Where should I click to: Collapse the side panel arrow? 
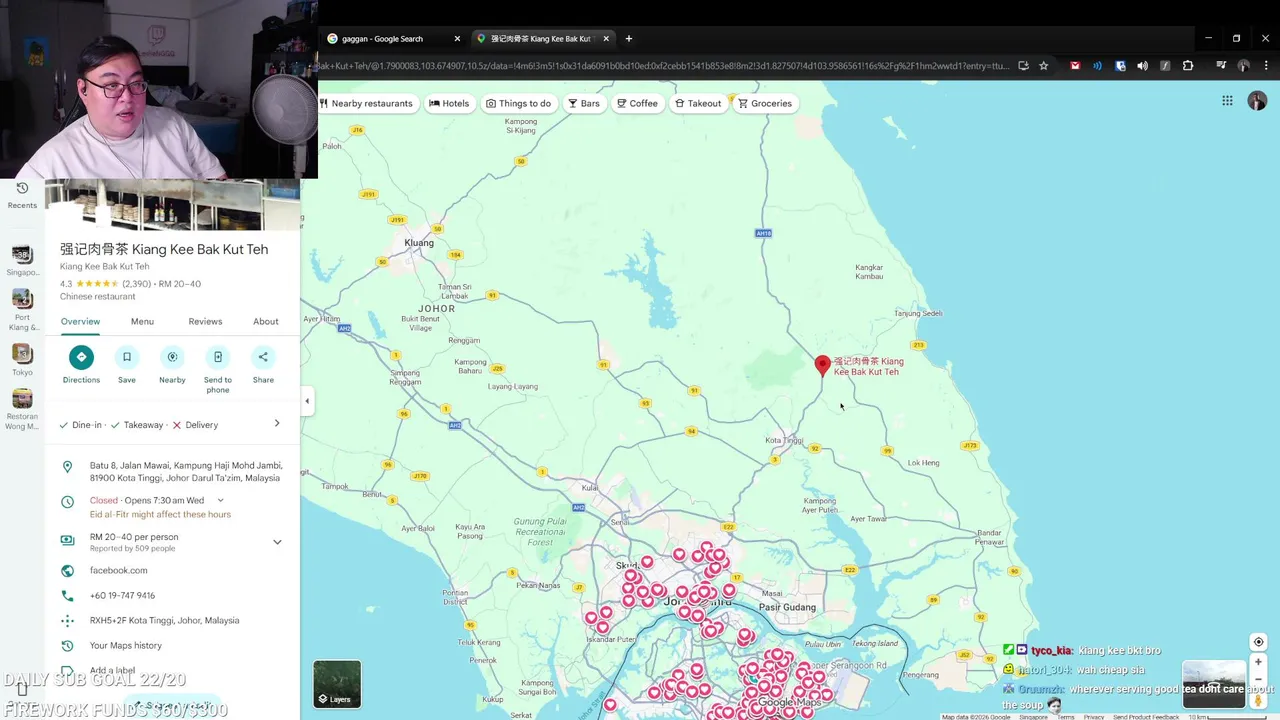307,401
